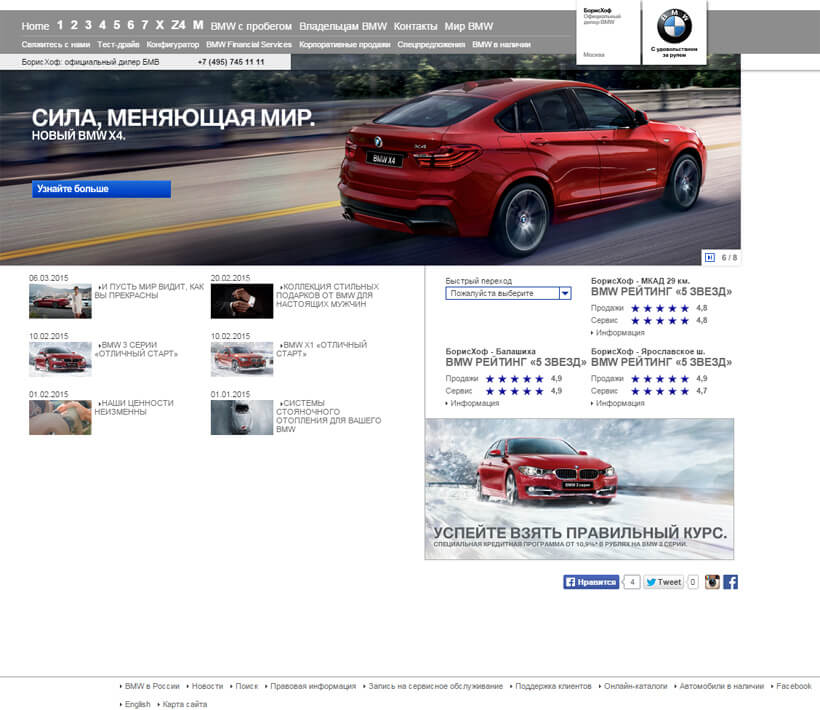Open thumbnail of 01.02.2015 news item
The image size is (820, 710).
[60, 417]
